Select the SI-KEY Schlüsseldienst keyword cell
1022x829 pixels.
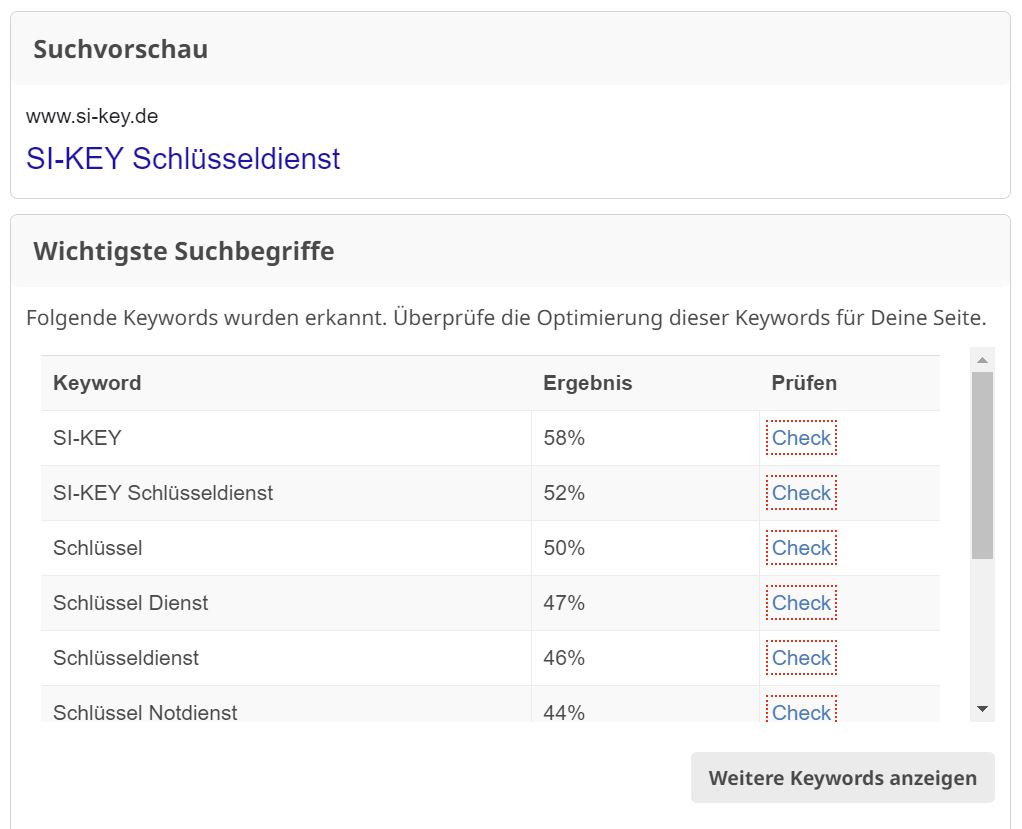tap(285, 493)
